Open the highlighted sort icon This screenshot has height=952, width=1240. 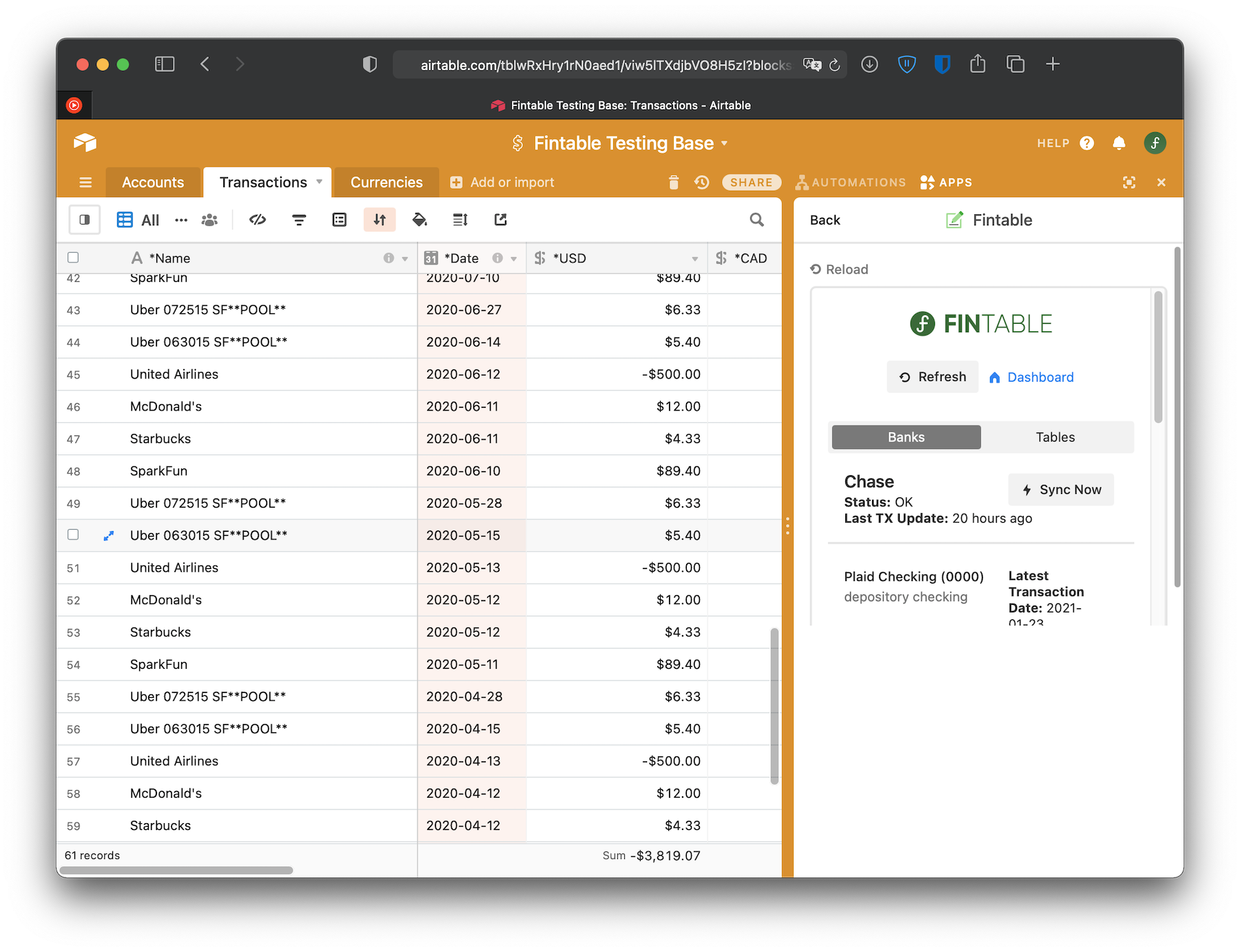pos(380,220)
